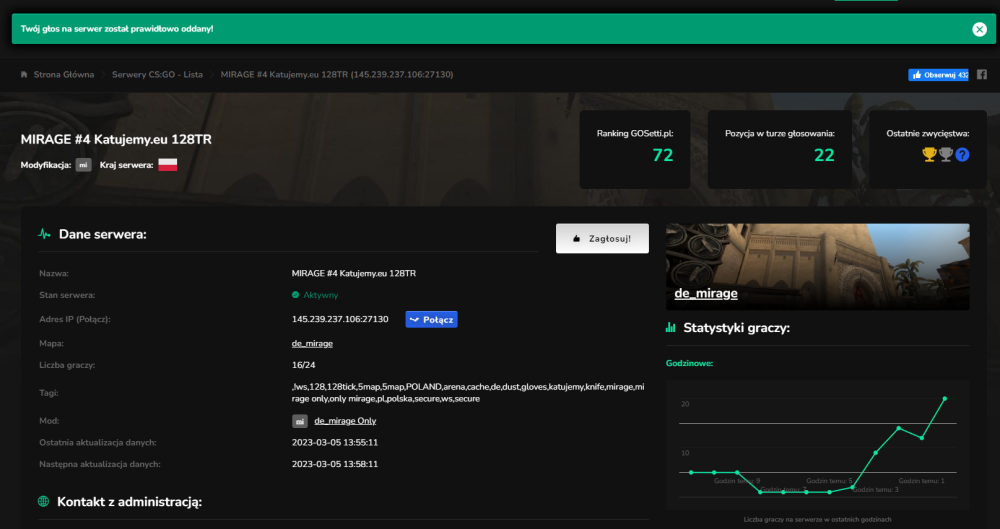Click the Ranking GOSetti.pl value 72
This screenshot has height=529, width=1000.
coord(663,155)
